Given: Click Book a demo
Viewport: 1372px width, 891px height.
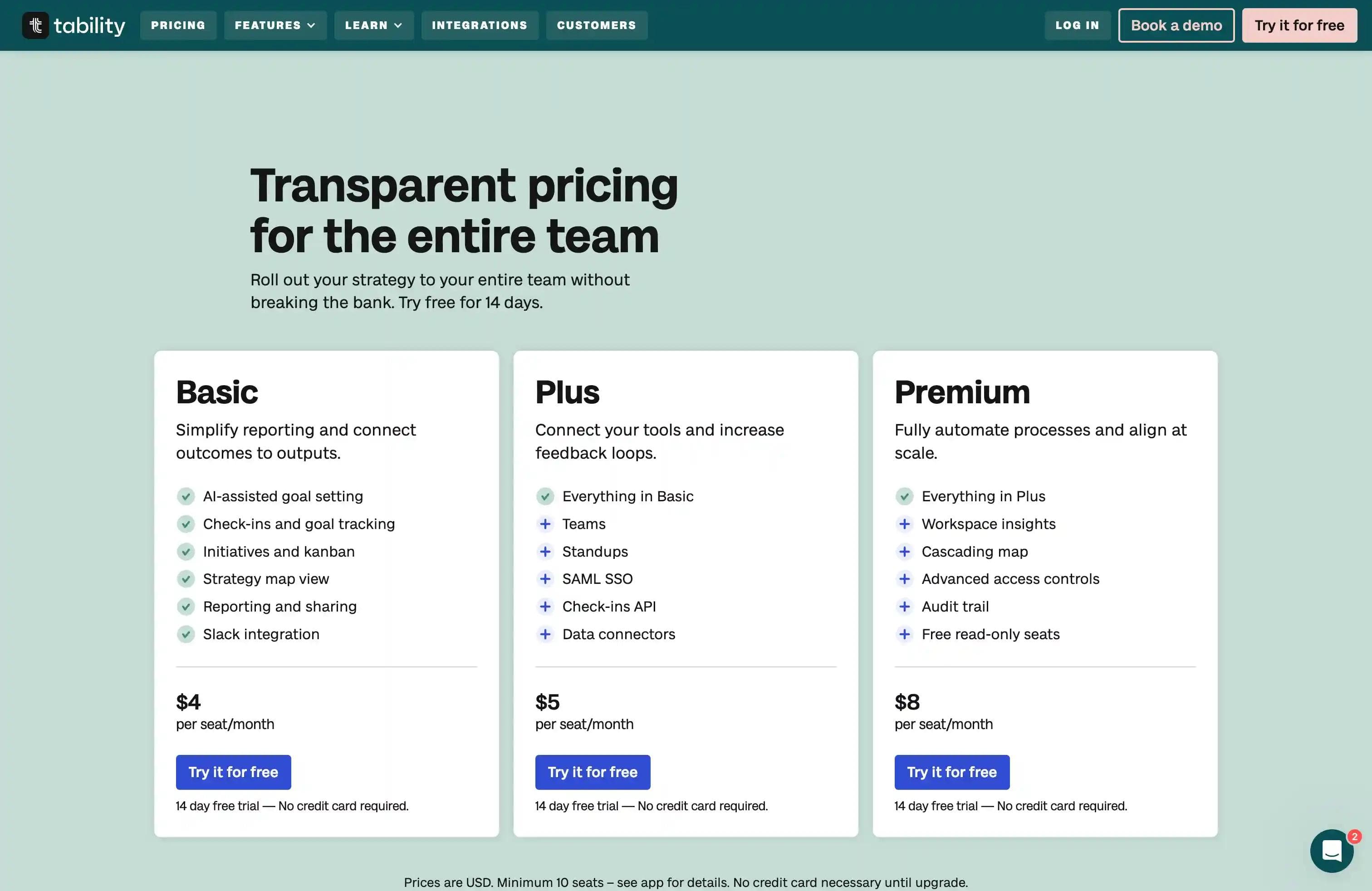Looking at the screenshot, I should point(1176,25).
